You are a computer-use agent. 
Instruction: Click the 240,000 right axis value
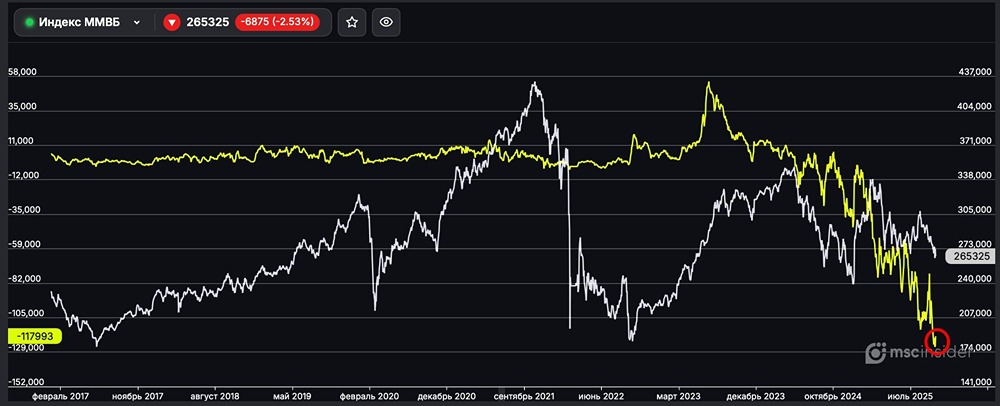975,279
